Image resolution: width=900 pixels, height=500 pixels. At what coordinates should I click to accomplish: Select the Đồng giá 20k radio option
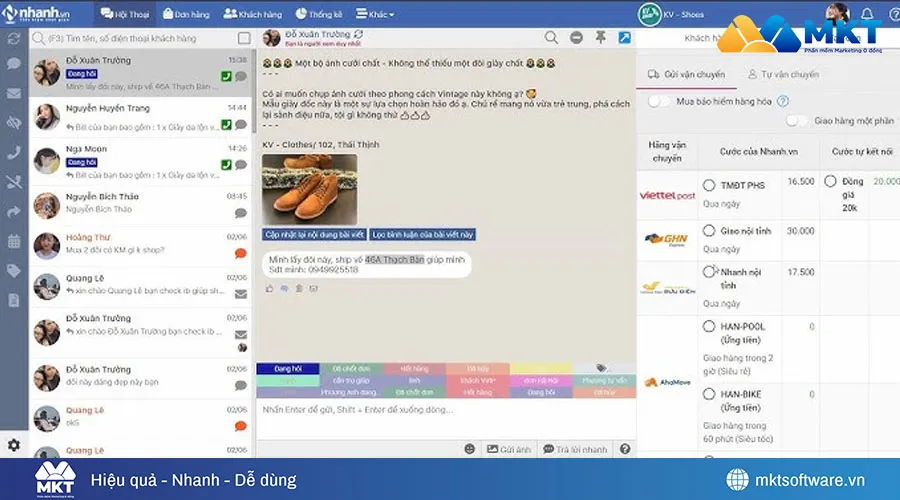[830, 181]
